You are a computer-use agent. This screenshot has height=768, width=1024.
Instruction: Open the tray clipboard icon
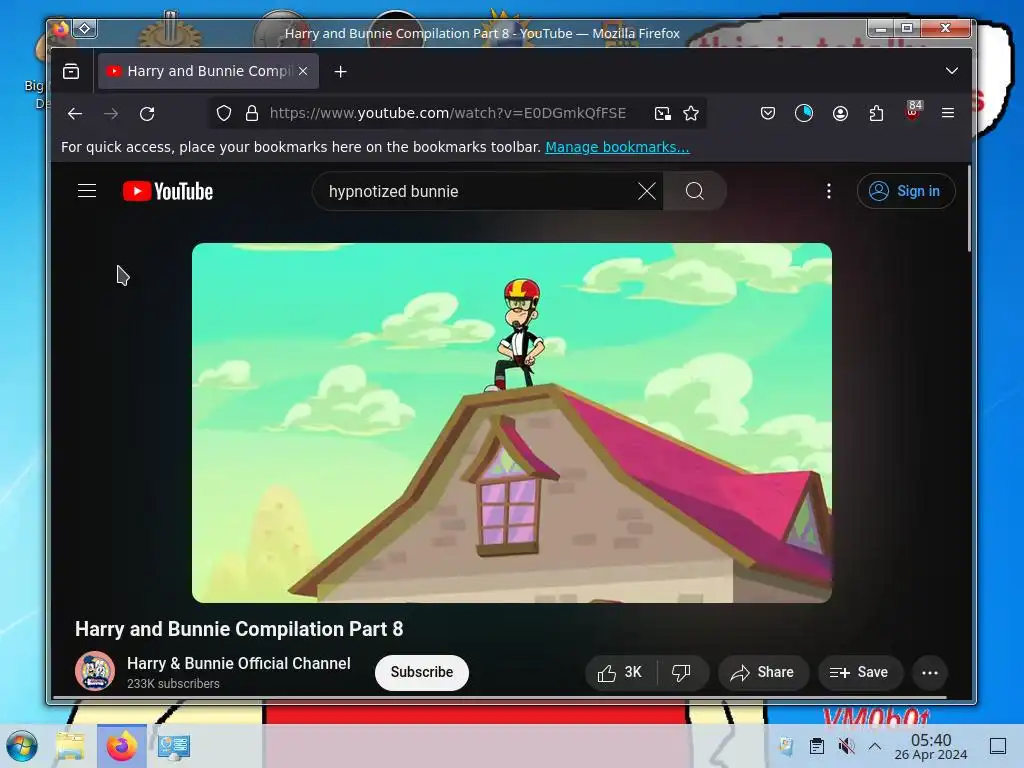coord(816,746)
